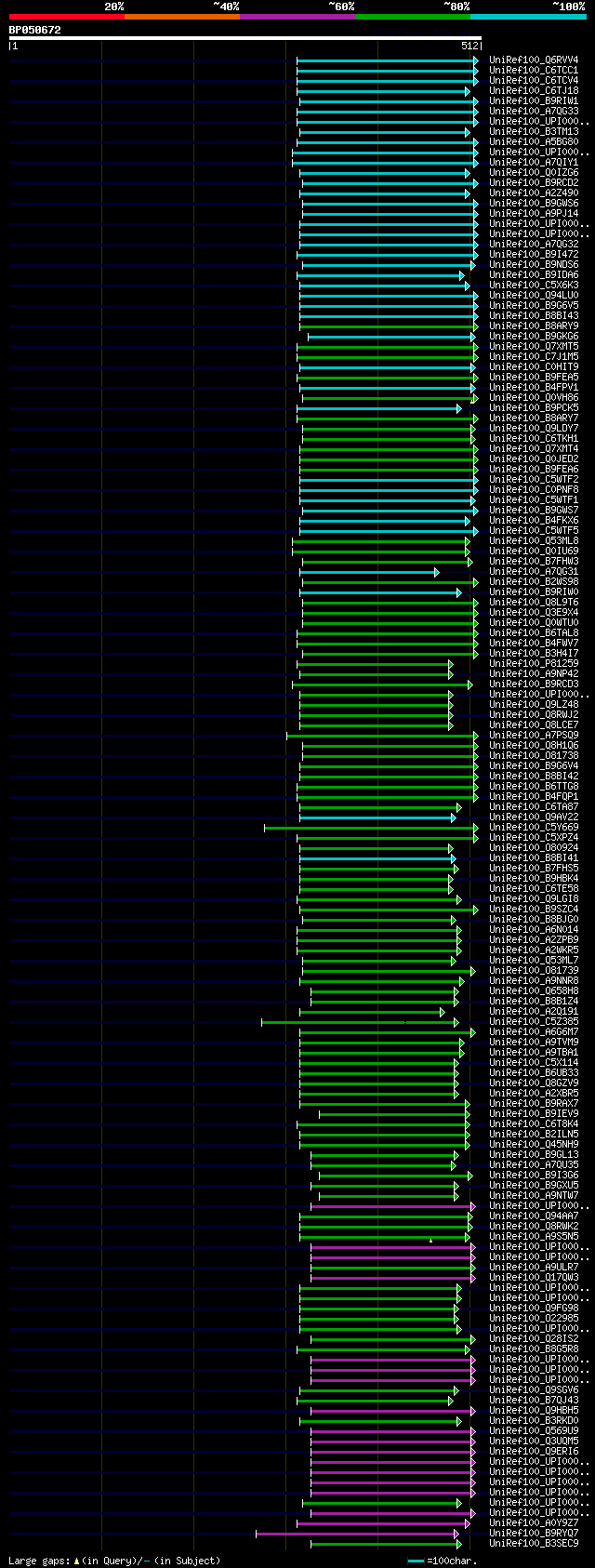
Task: Select the UniRef100_Q9LZ48 entry
Action: [534, 704]
